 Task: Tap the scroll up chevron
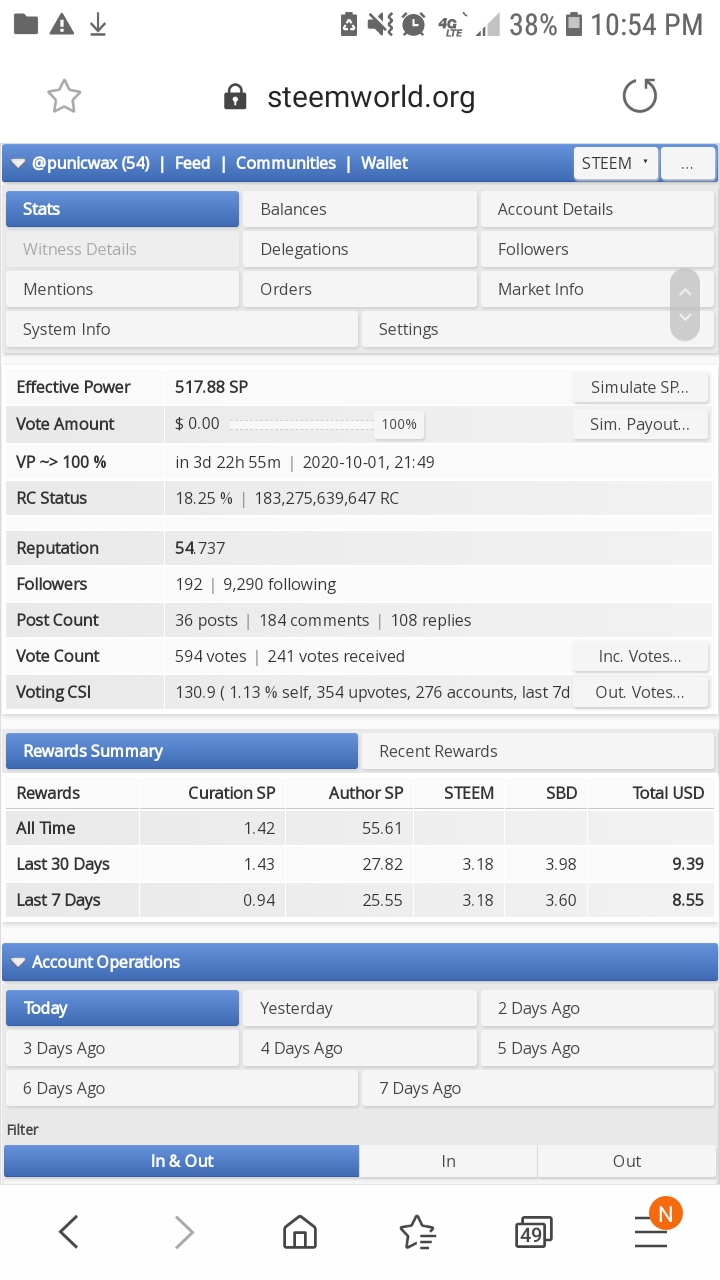(x=685, y=293)
